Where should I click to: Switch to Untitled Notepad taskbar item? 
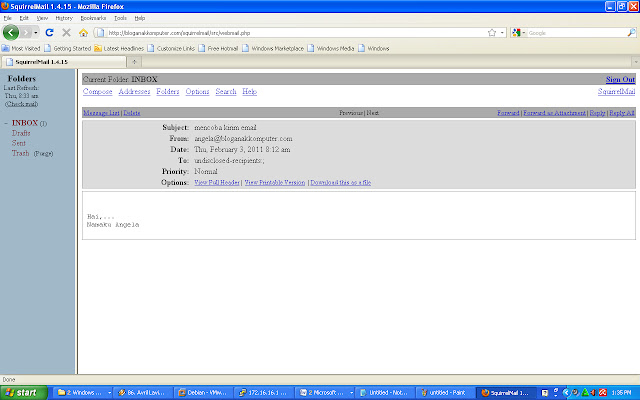pos(384,393)
